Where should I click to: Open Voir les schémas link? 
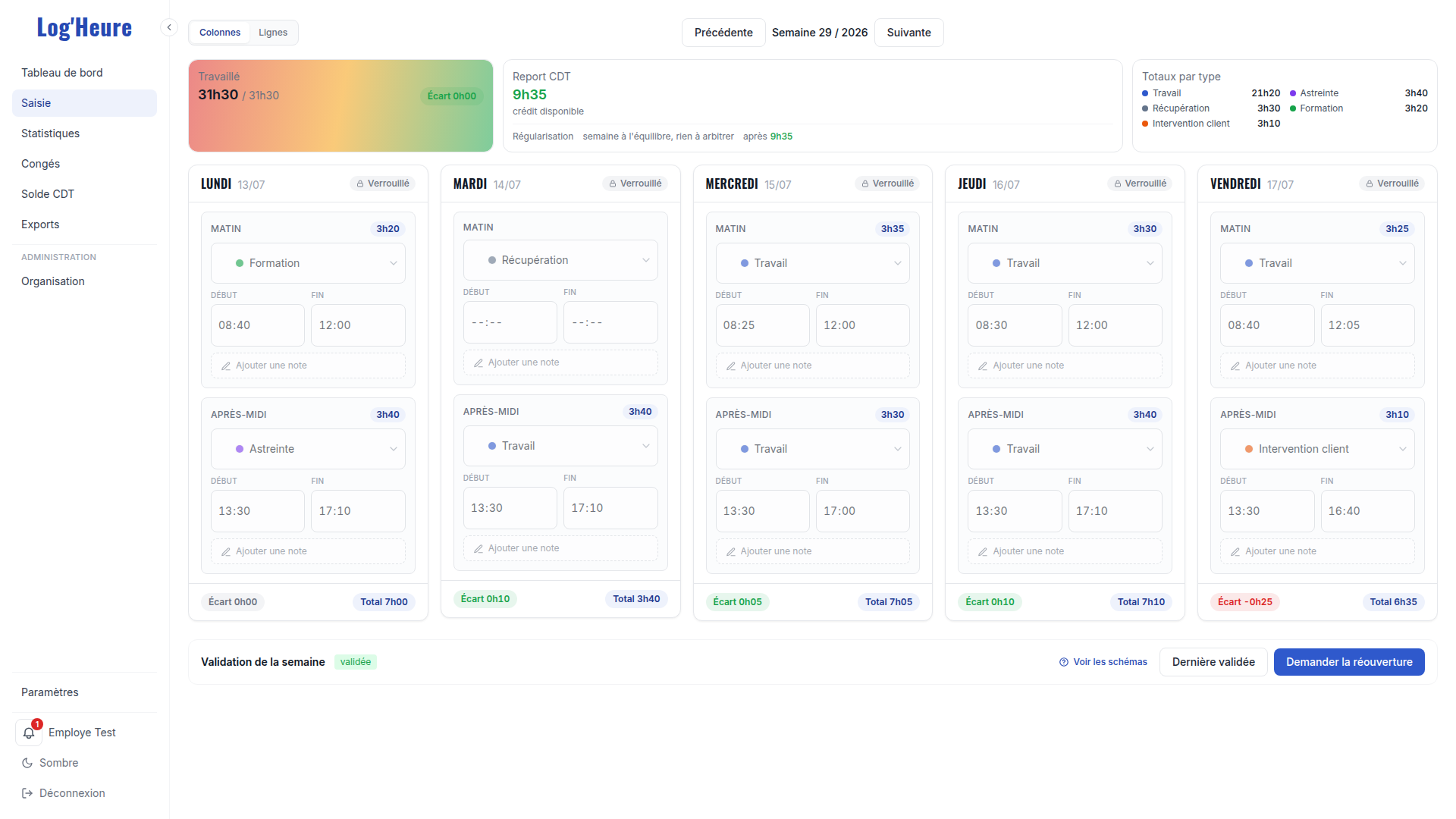coord(1103,662)
